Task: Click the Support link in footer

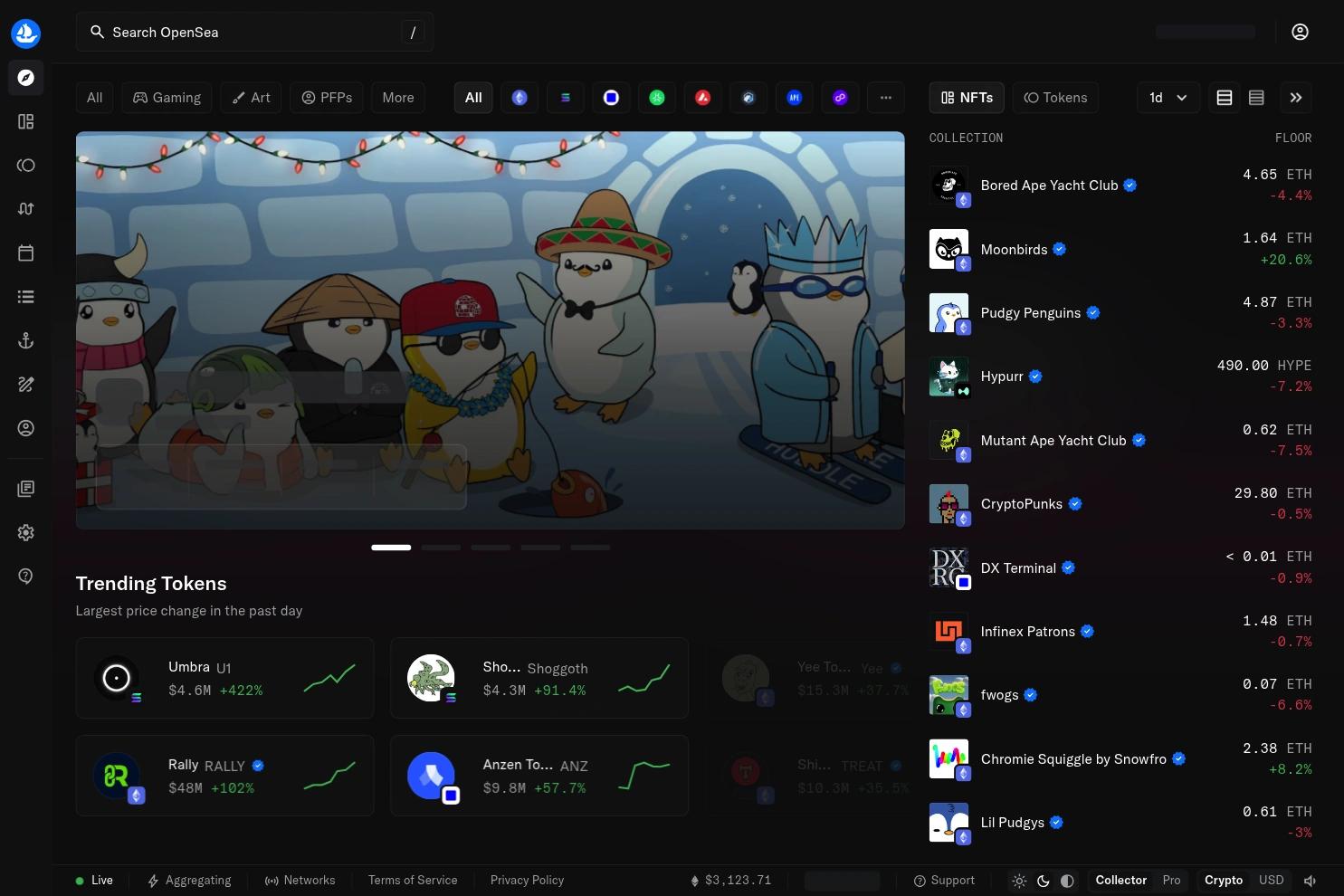Action: 944,881
